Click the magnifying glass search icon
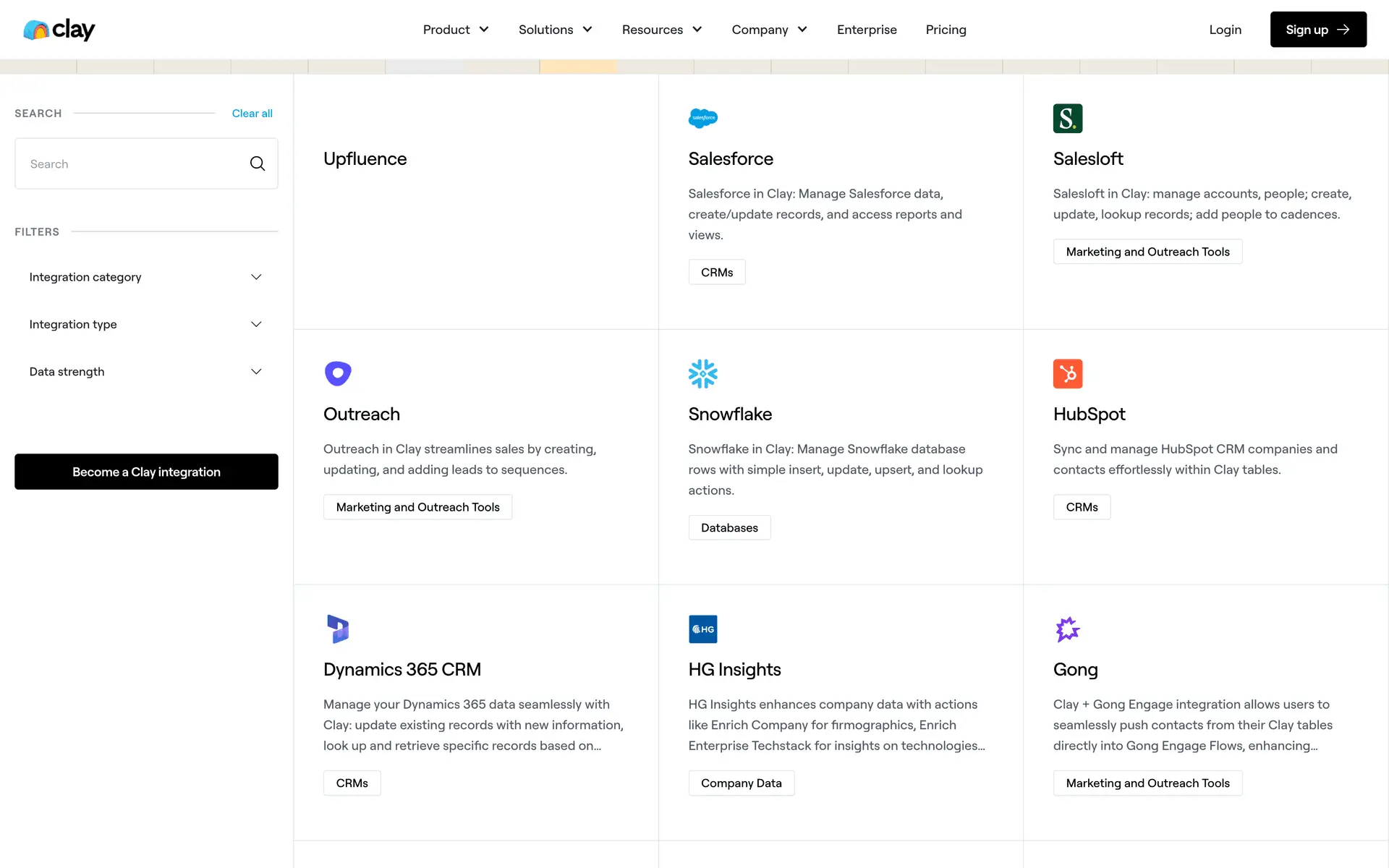This screenshot has width=1389, height=868. coord(258,163)
